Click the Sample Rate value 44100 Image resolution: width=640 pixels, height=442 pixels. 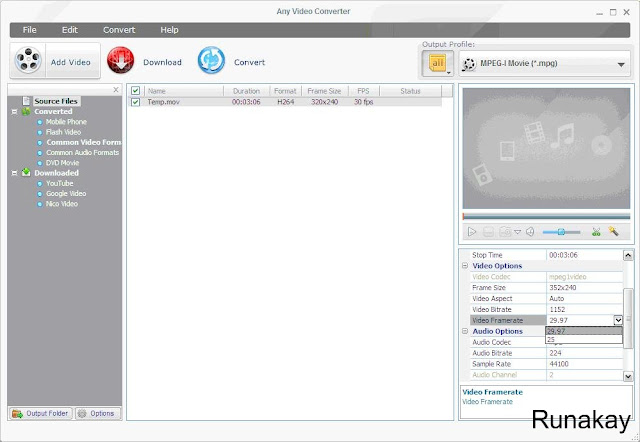click(559, 364)
